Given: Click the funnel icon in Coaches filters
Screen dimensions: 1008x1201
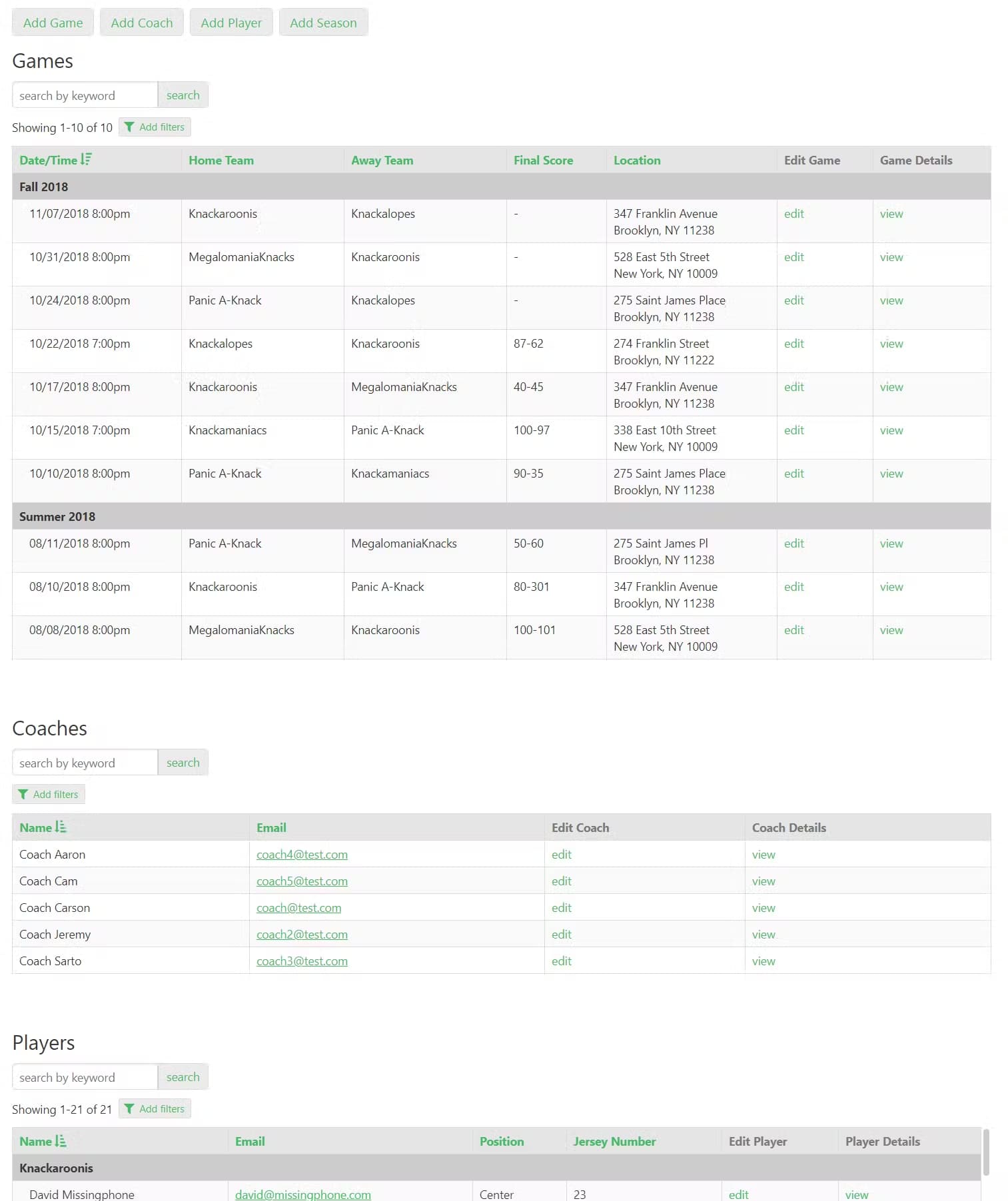Looking at the screenshot, I should 23,794.
